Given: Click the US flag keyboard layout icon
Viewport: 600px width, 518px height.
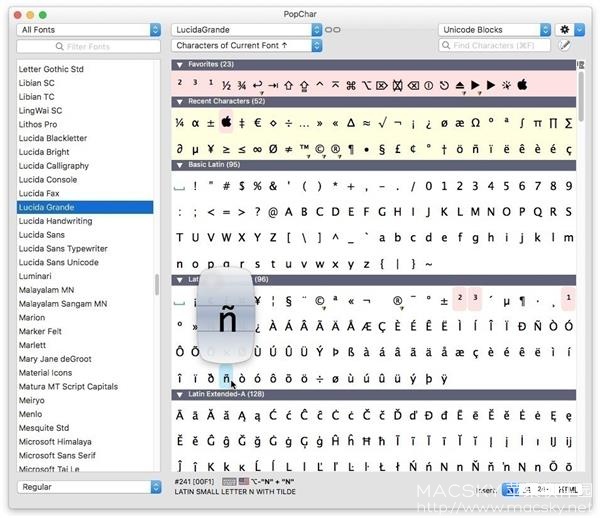Looking at the screenshot, I should (x=244, y=481).
